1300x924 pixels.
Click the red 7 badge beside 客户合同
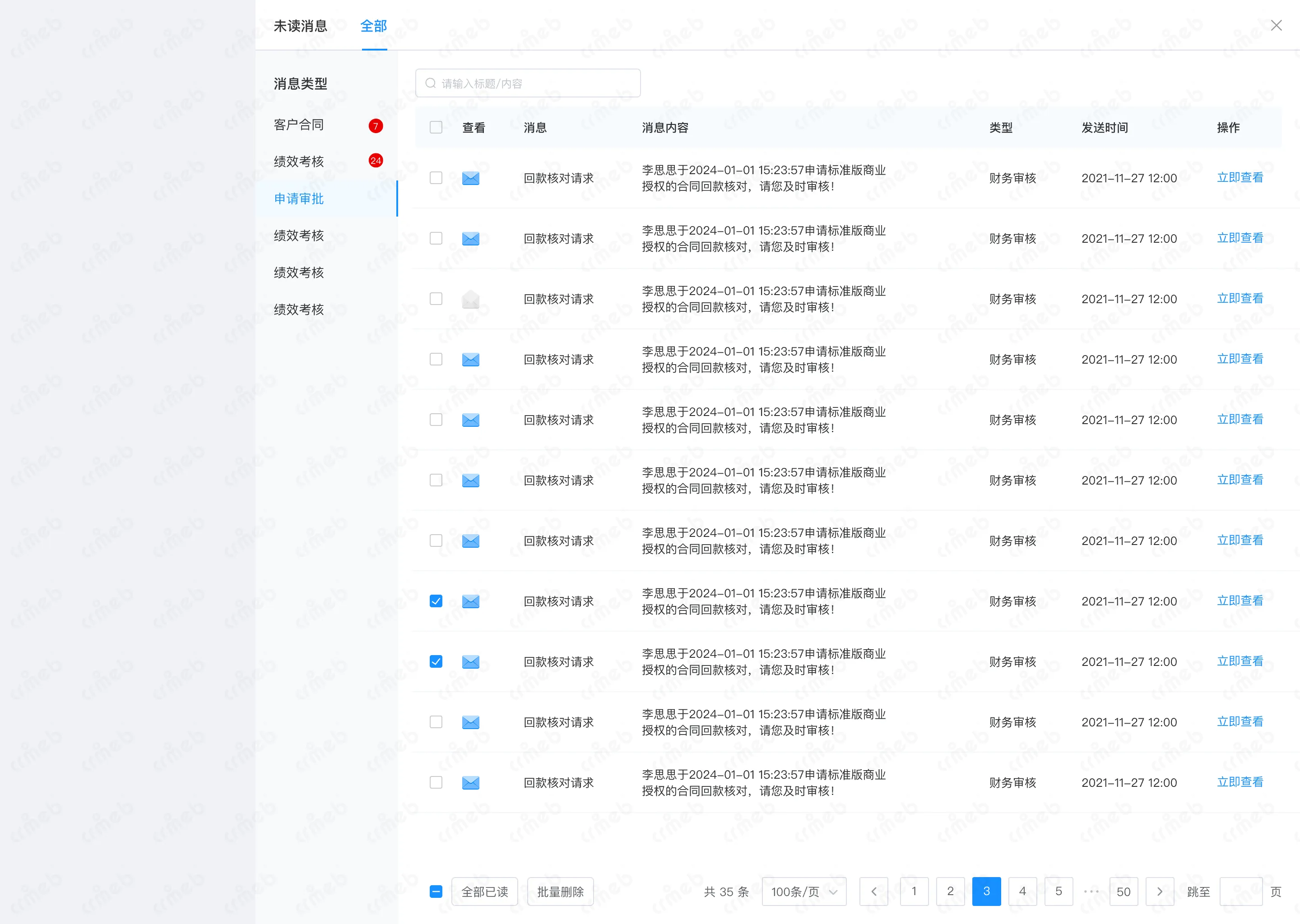click(x=376, y=126)
